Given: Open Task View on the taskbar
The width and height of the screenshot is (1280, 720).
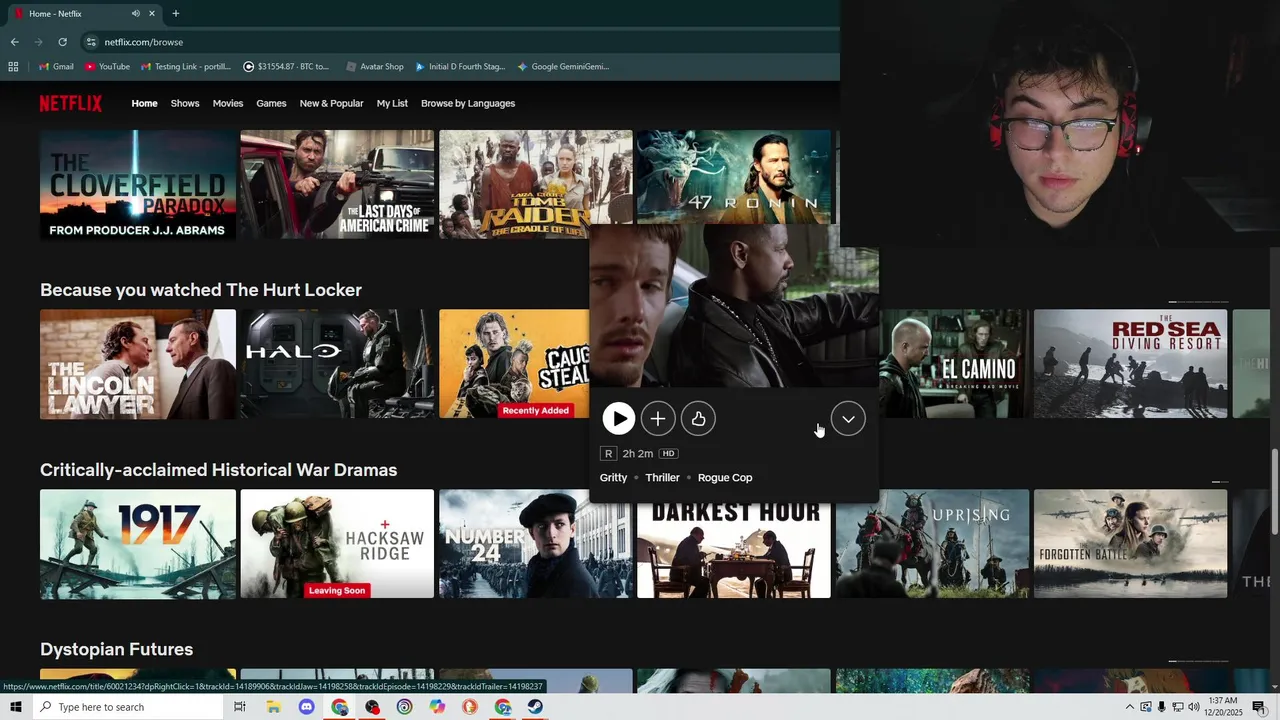Looking at the screenshot, I should click(240, 707).
